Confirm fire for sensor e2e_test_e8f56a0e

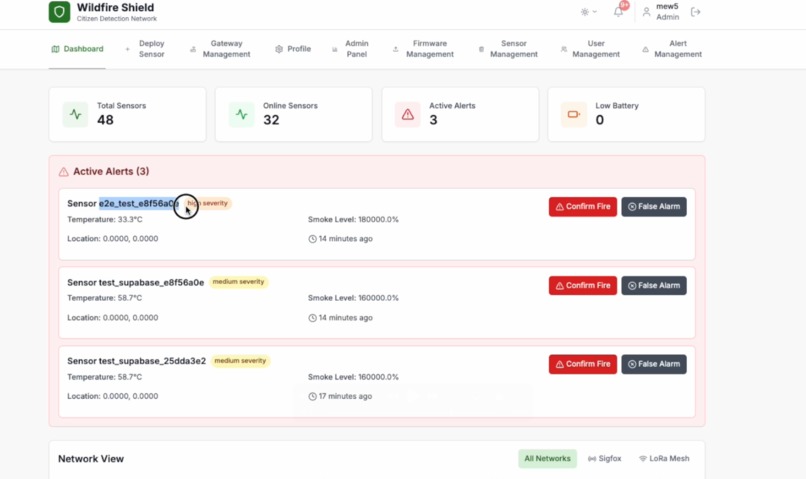coord(583,207)
